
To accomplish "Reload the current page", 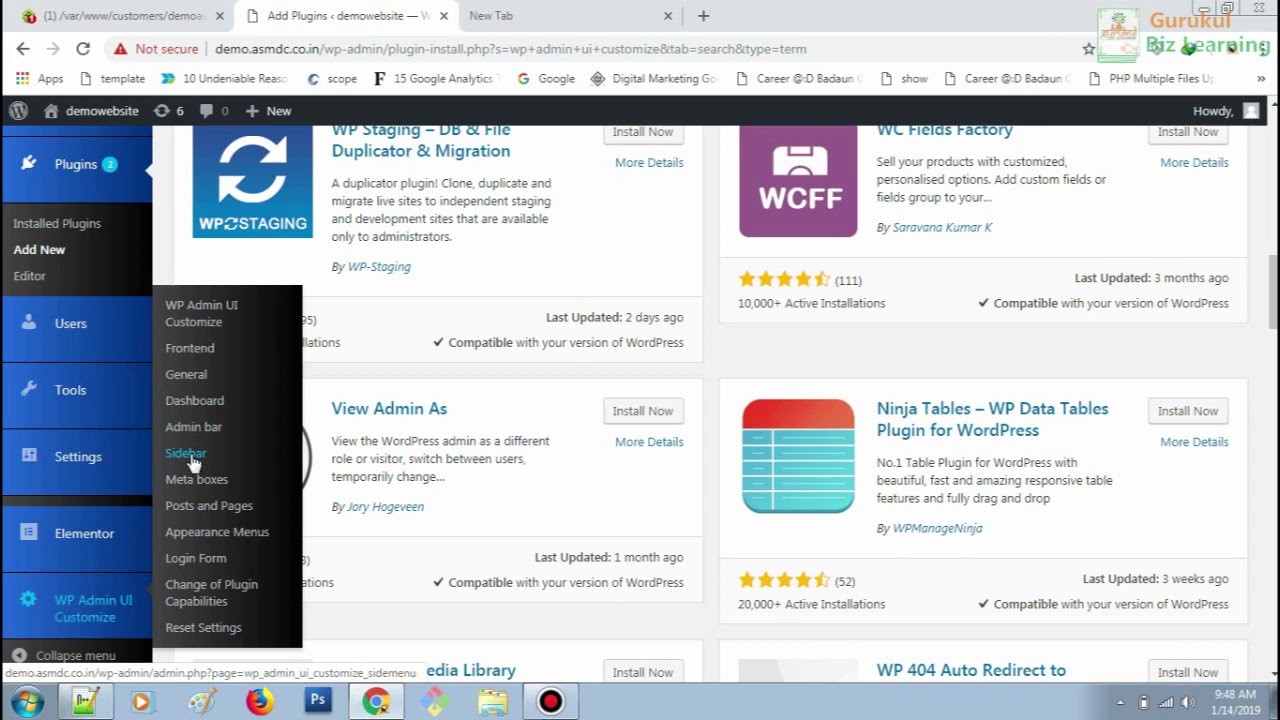I will click(83, 48).
